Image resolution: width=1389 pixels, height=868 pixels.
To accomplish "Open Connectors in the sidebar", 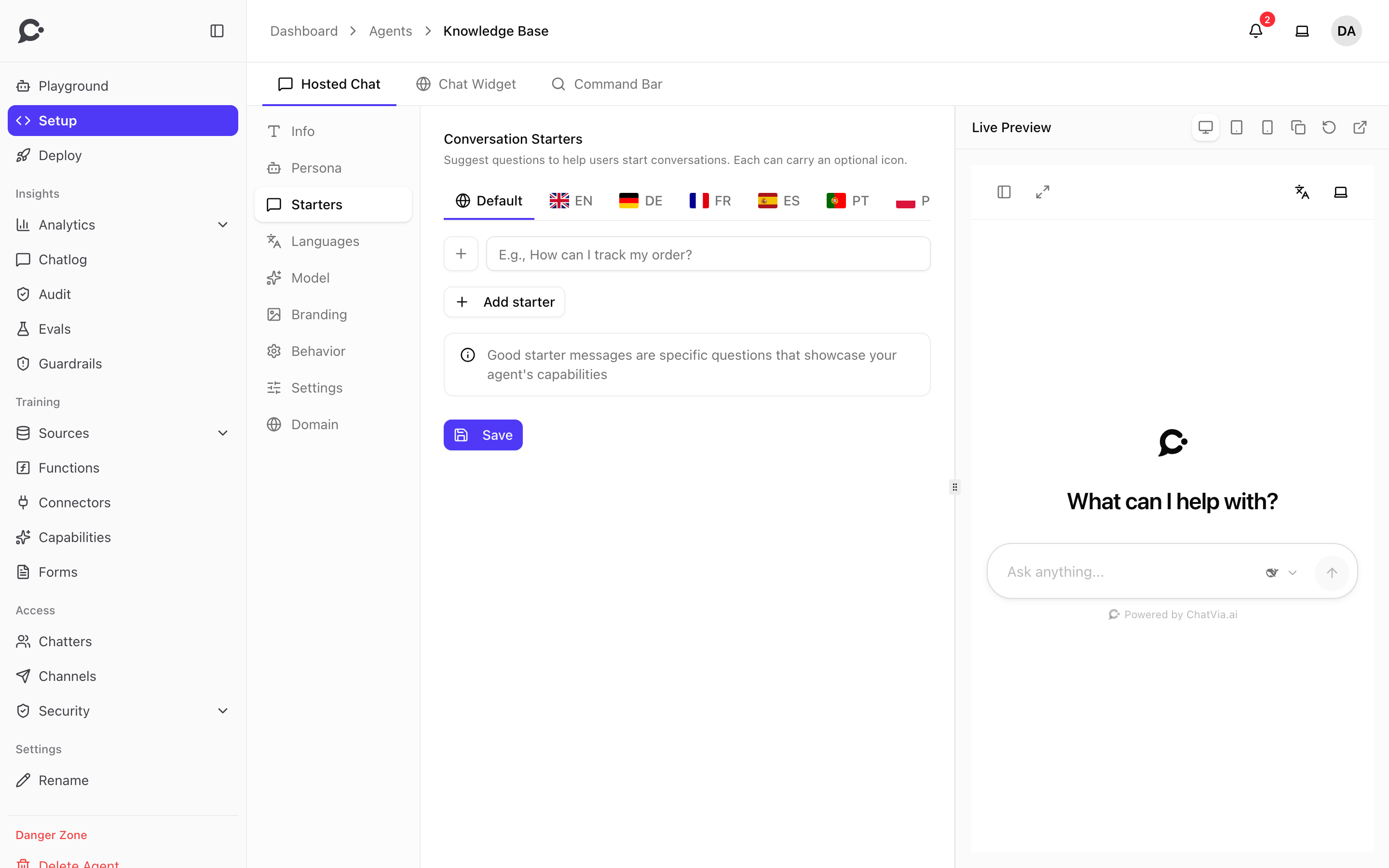I will click(123, 503).
